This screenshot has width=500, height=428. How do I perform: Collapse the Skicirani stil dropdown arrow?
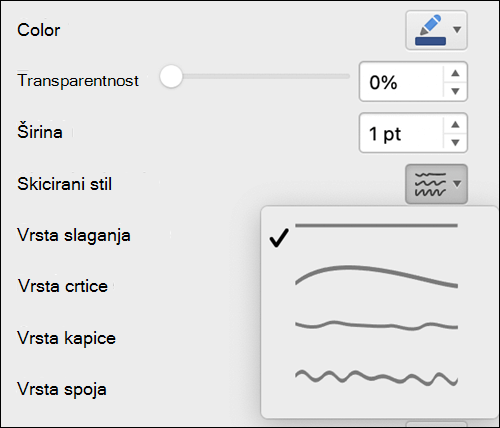457,184
